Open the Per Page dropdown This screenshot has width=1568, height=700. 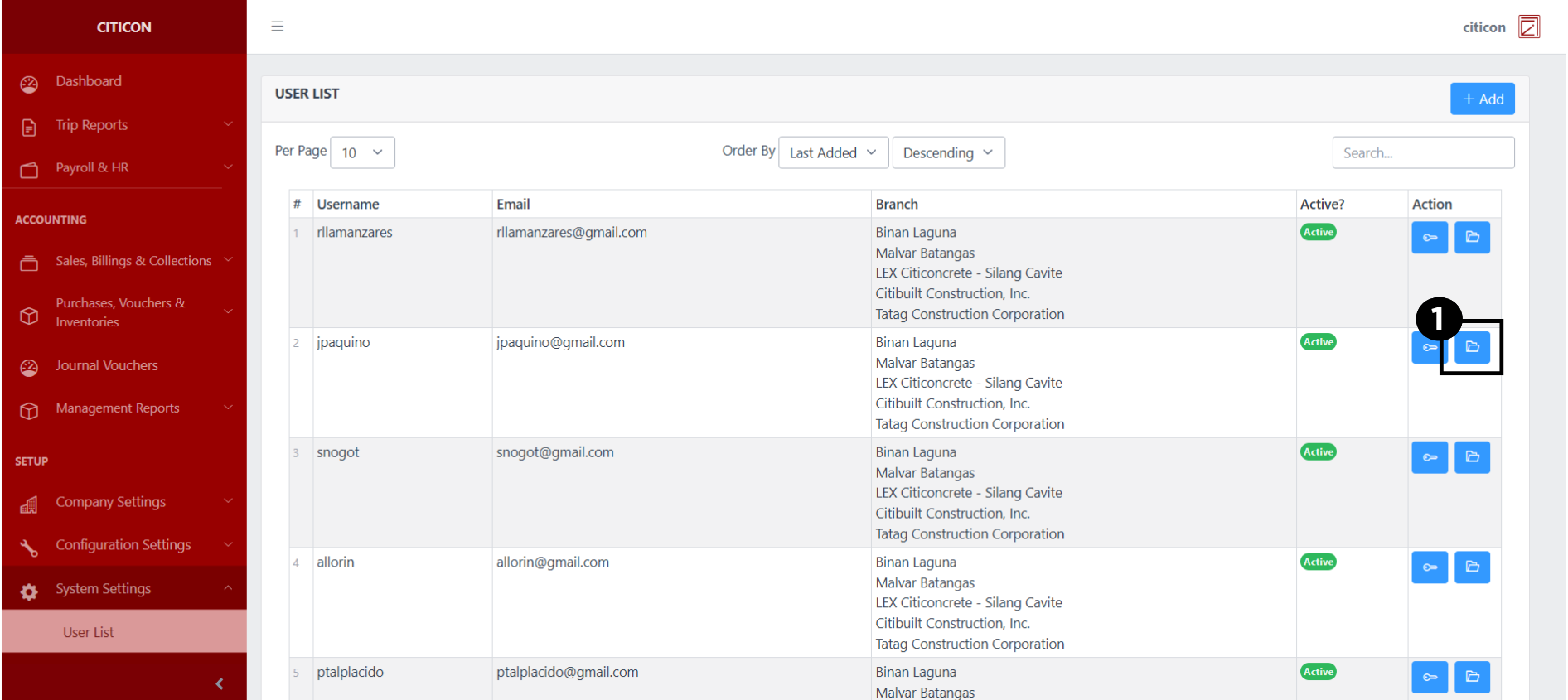click(362, 152)
